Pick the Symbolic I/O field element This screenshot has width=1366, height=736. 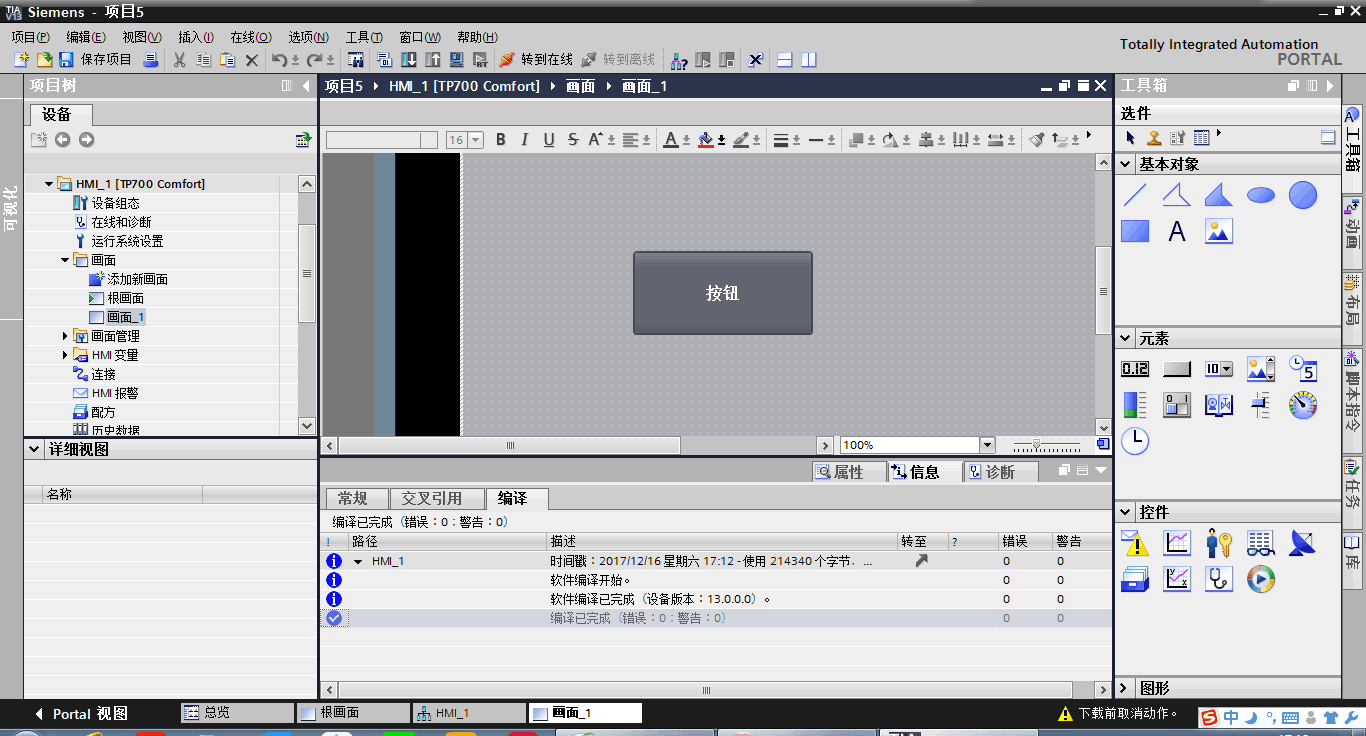1219,369
